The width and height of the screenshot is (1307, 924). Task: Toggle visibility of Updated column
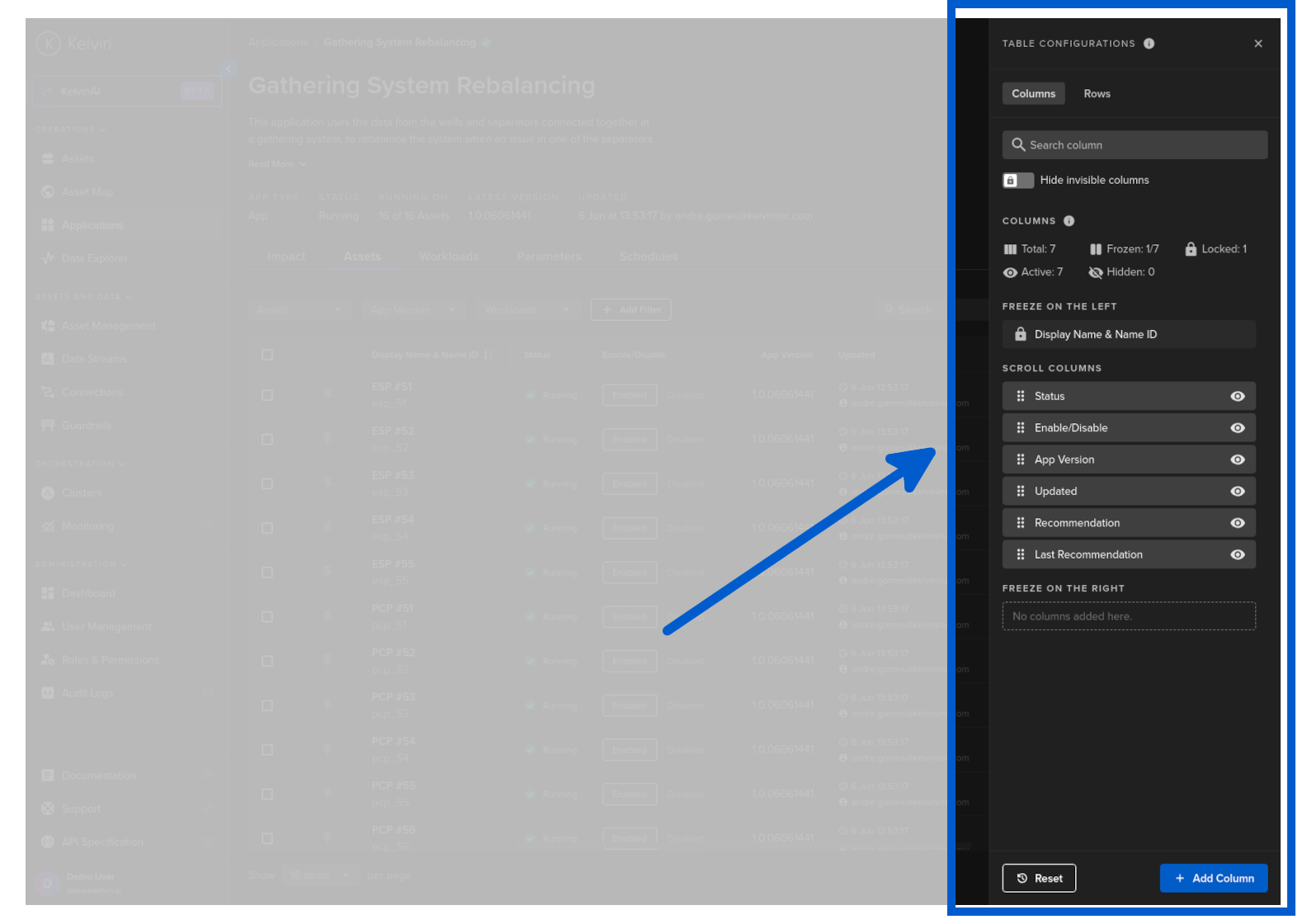tap(1237, 492)
